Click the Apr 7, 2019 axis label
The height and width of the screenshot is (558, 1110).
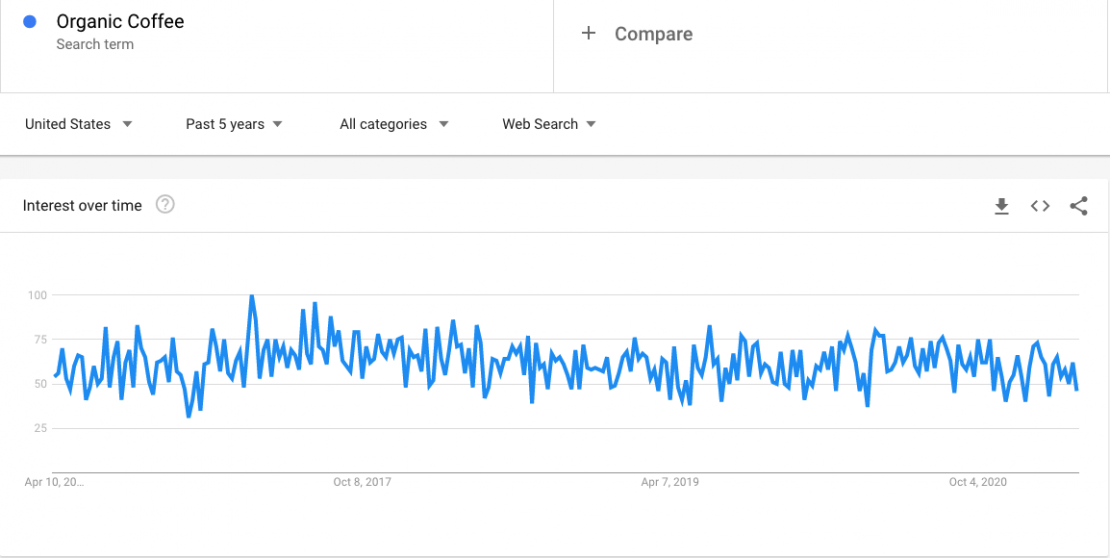tap(670, 482)
